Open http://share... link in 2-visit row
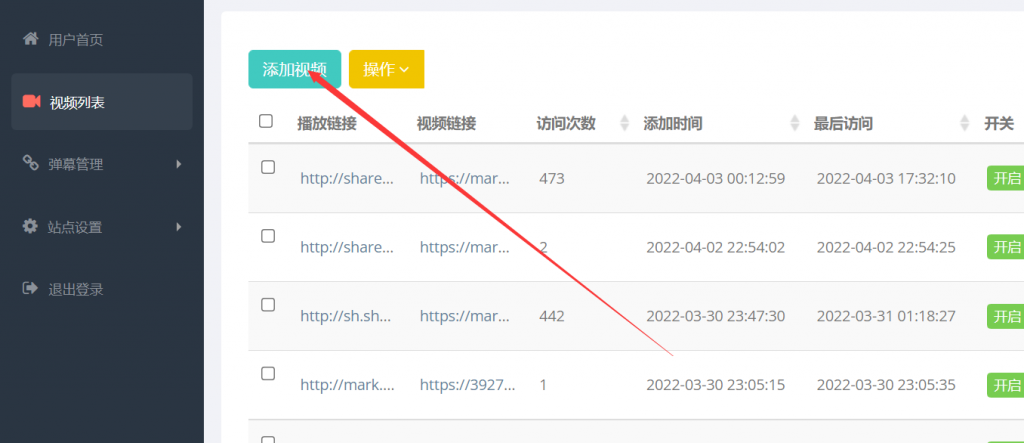1024x443 pixels. pos(347,248)
